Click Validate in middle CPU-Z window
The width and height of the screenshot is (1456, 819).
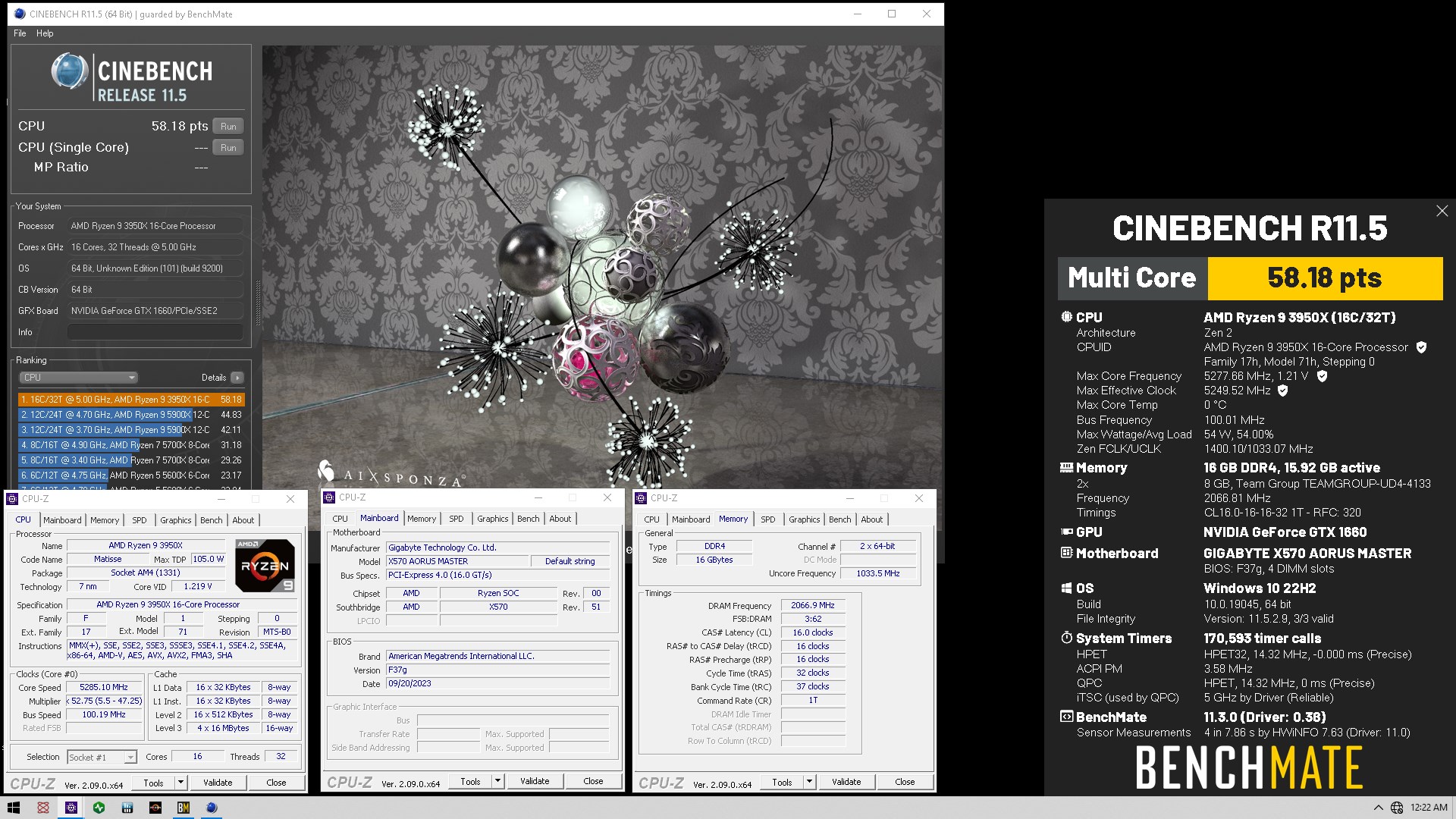point(535,781)
